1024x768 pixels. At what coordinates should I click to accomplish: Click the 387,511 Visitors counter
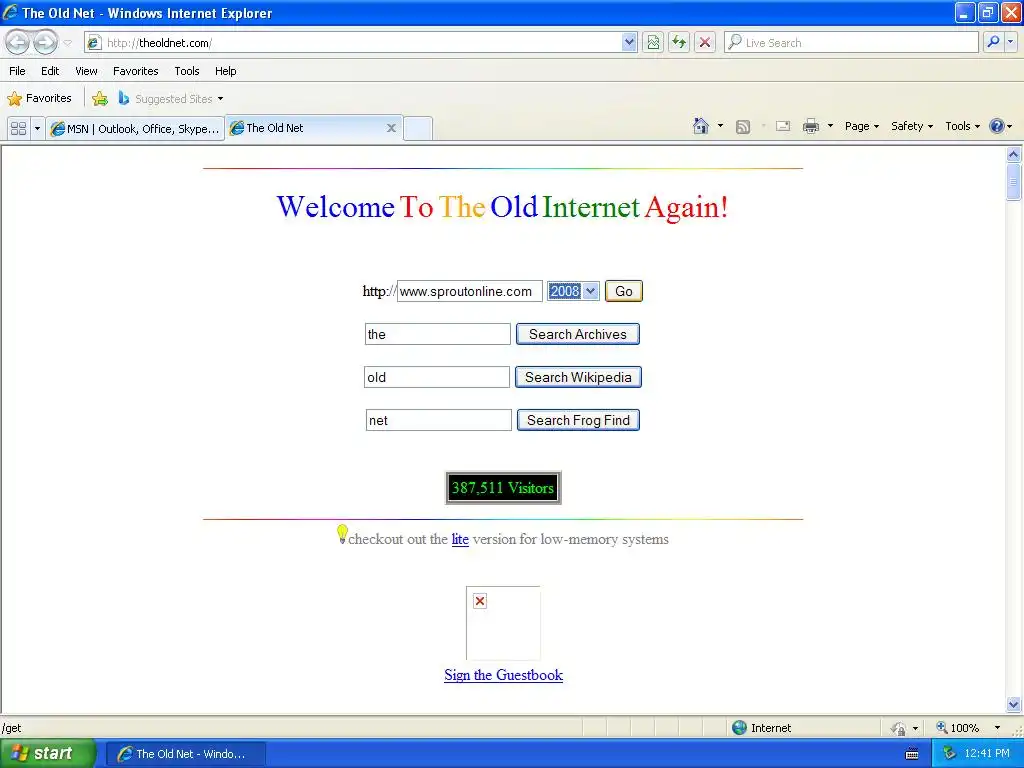(503, 488)
